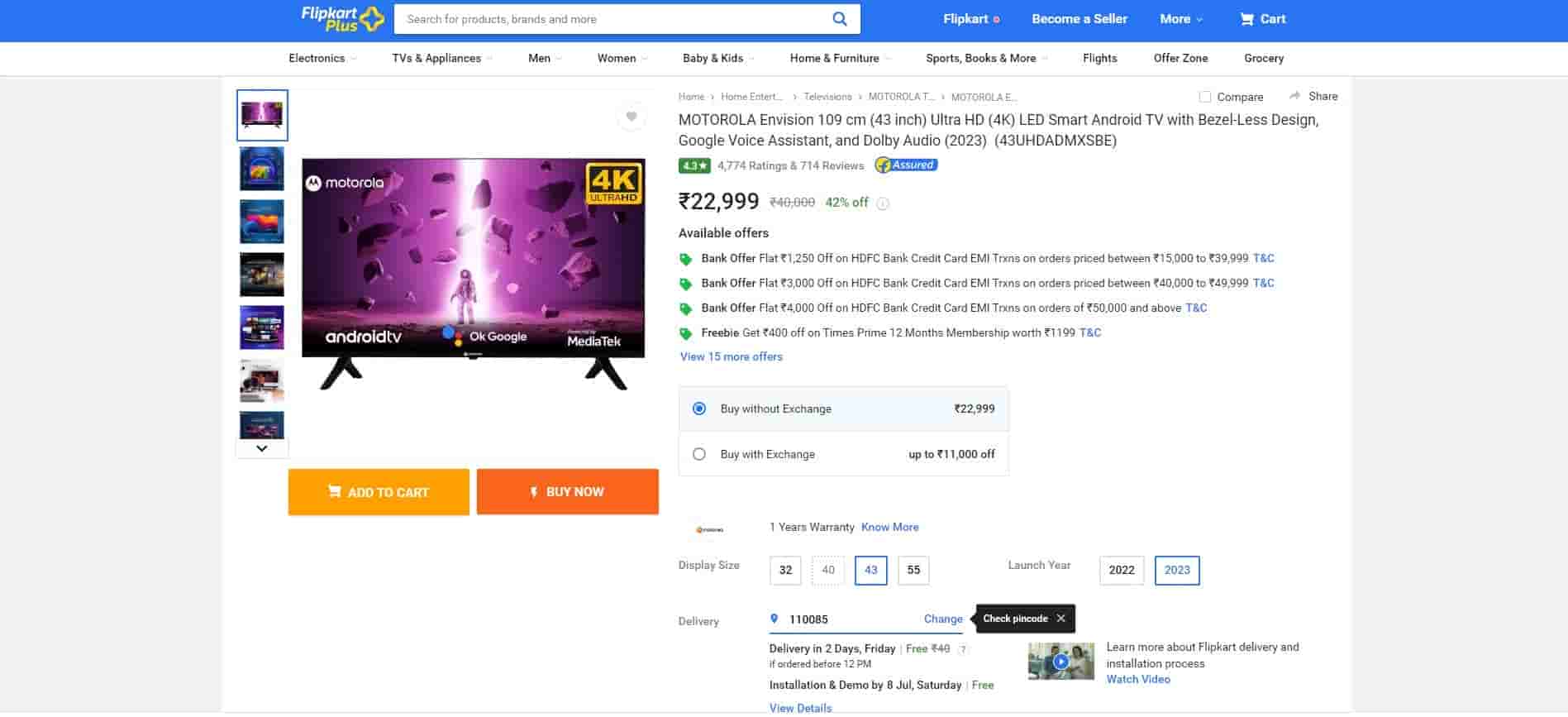Click the Flipkart Plus logo

(342, 19)
